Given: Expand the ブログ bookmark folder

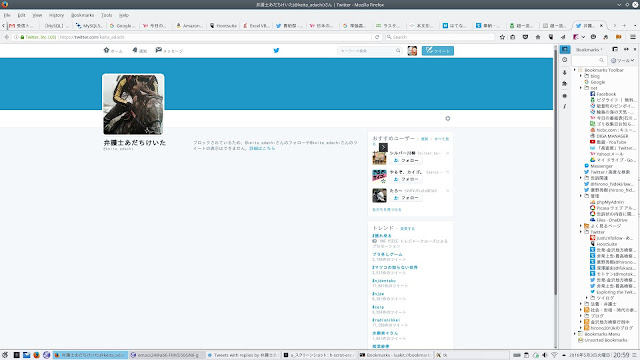Looking at the screenshot, I should click(x=581, y=316).
